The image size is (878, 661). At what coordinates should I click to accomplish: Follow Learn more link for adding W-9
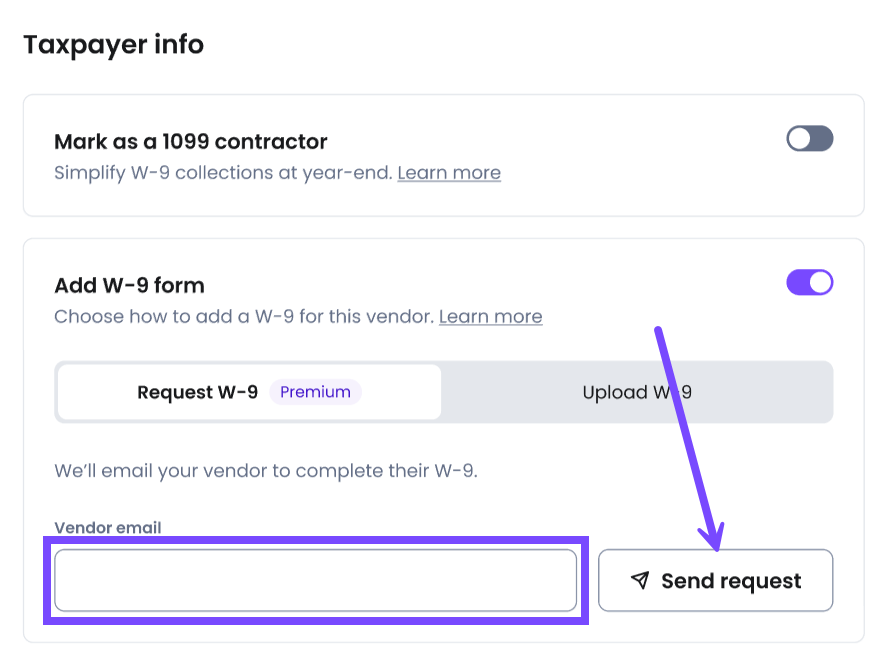point(490,317)
